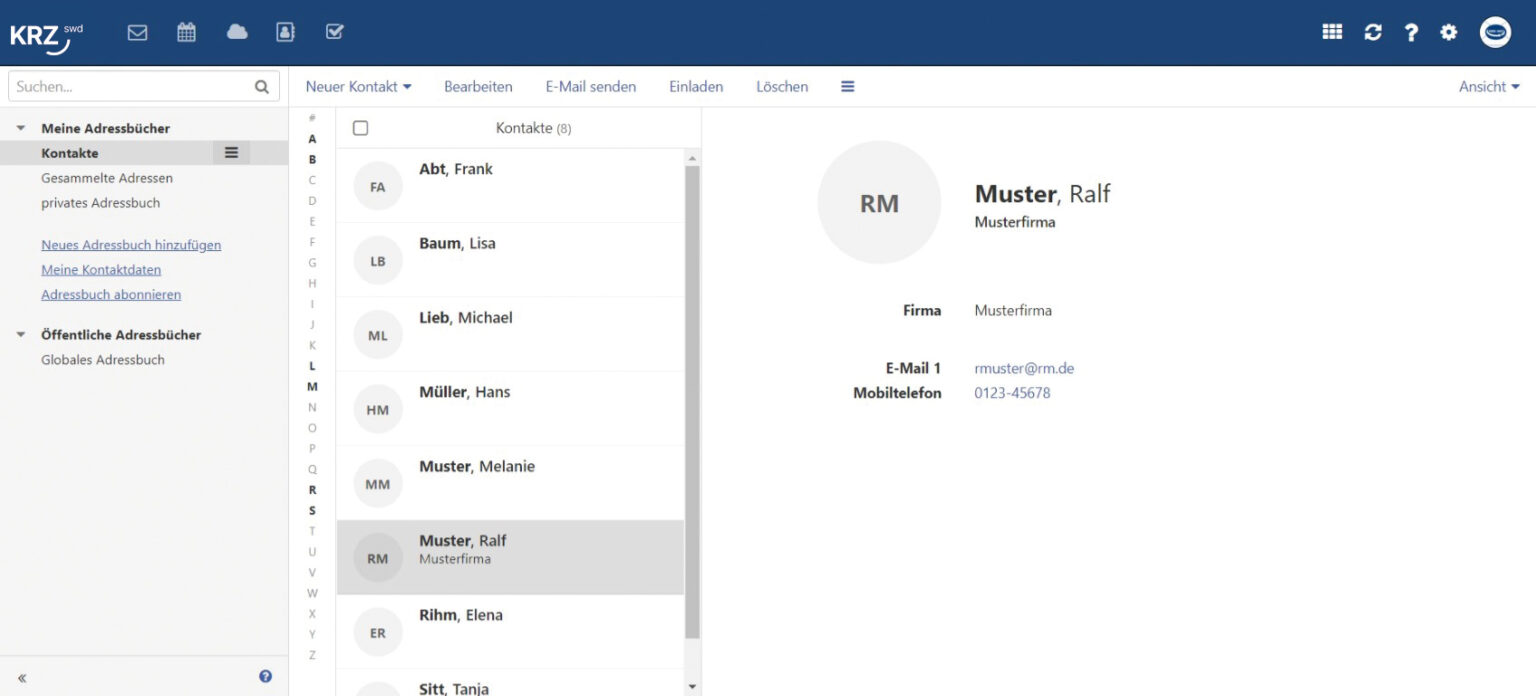Image resolution: width=1536 pixels, height=696 pixels.
Task: Collapse the Meine Adressbücher section
Action: [x=21, y=128]
